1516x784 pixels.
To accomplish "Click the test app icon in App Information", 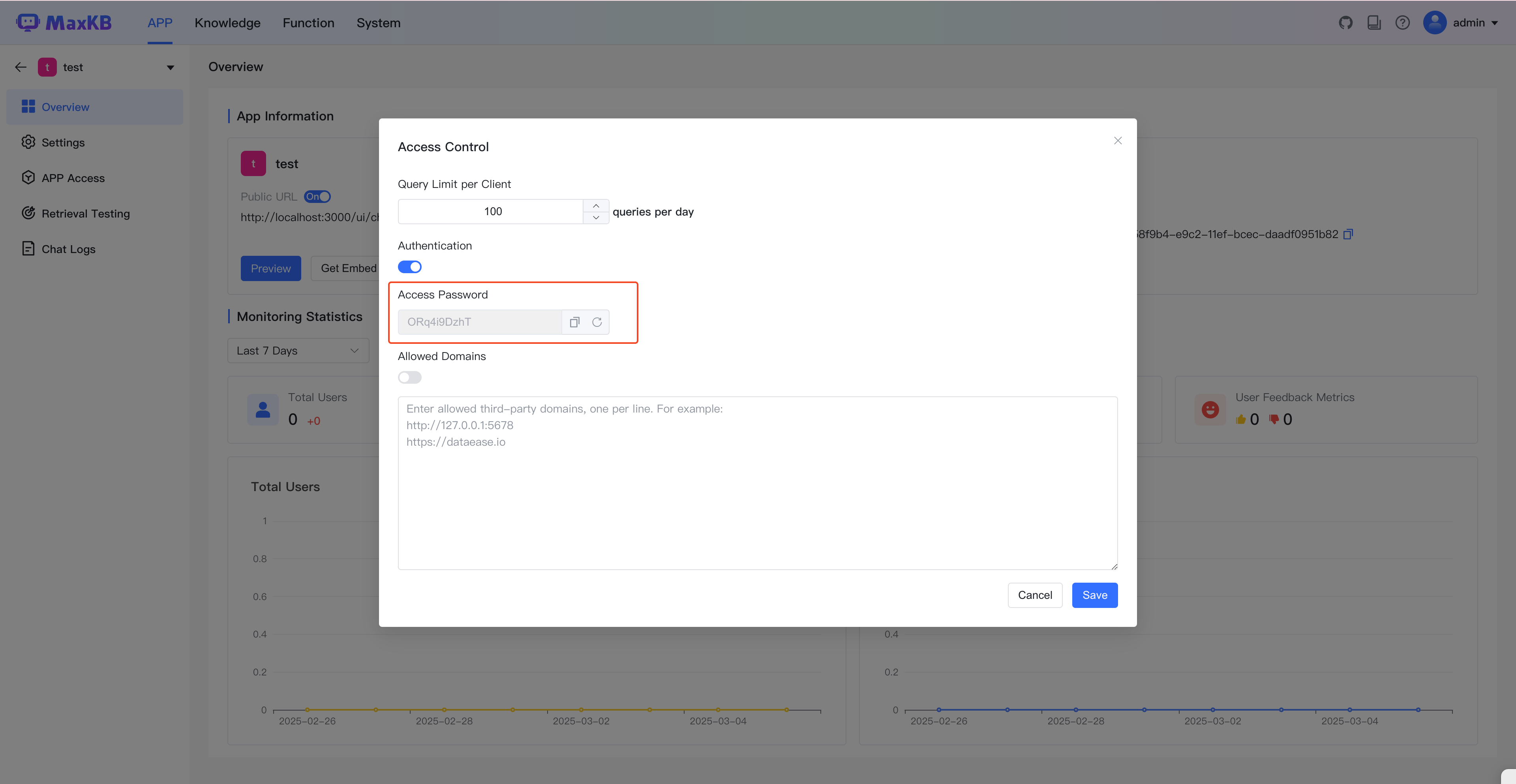I will tap(253, 163).
